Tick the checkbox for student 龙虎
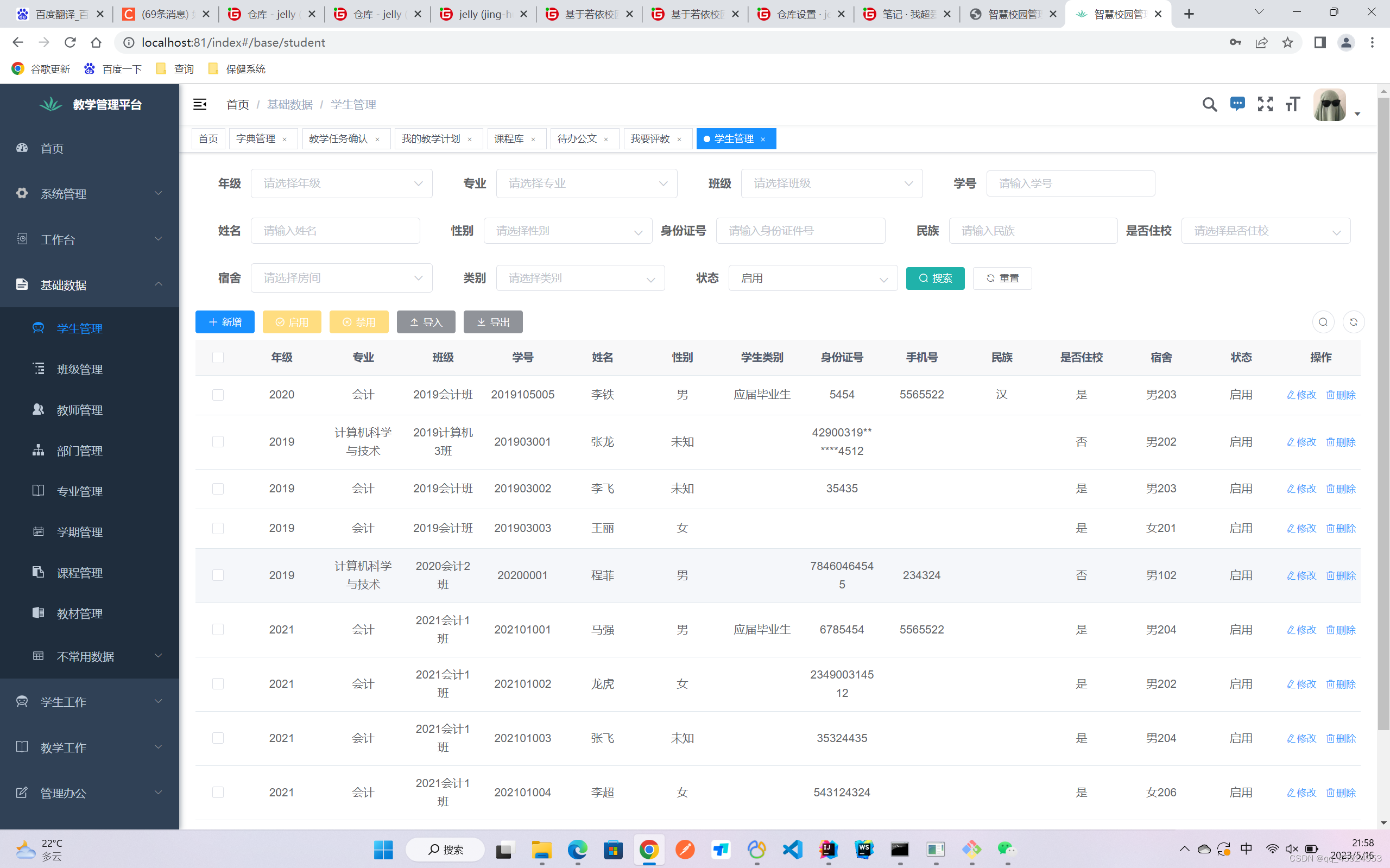The image size is (1390, 868). [218, 684]
